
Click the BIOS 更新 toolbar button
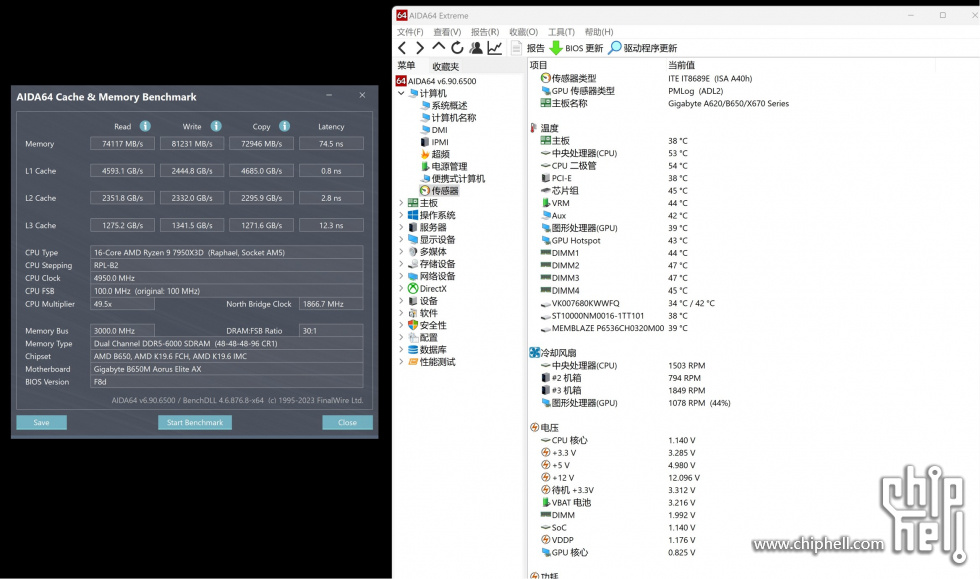coord(576,48)
